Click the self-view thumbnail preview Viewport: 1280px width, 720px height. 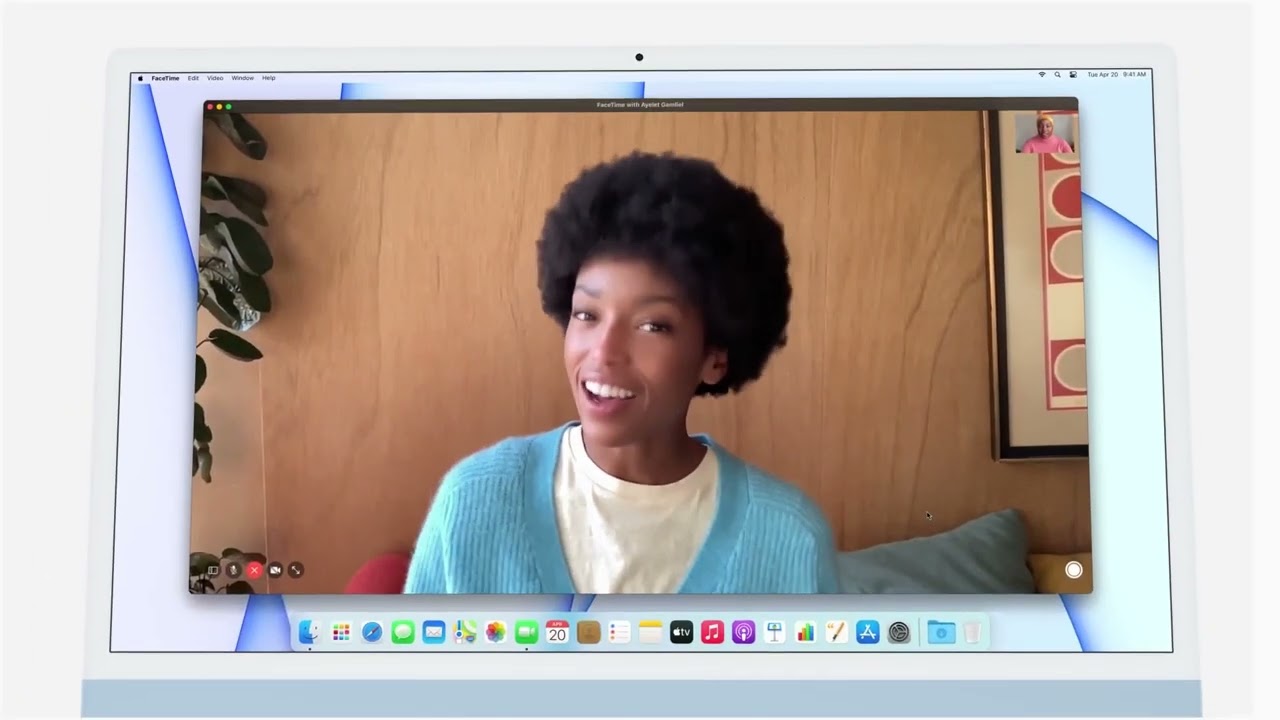point(1046,133)
